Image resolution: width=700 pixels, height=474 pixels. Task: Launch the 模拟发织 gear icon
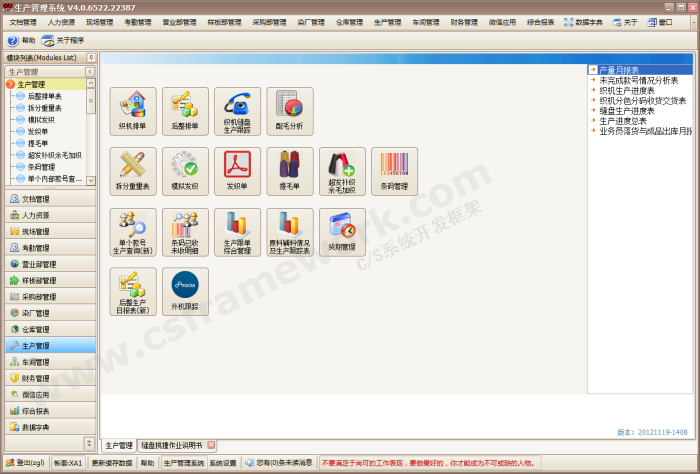pos(185,171)
